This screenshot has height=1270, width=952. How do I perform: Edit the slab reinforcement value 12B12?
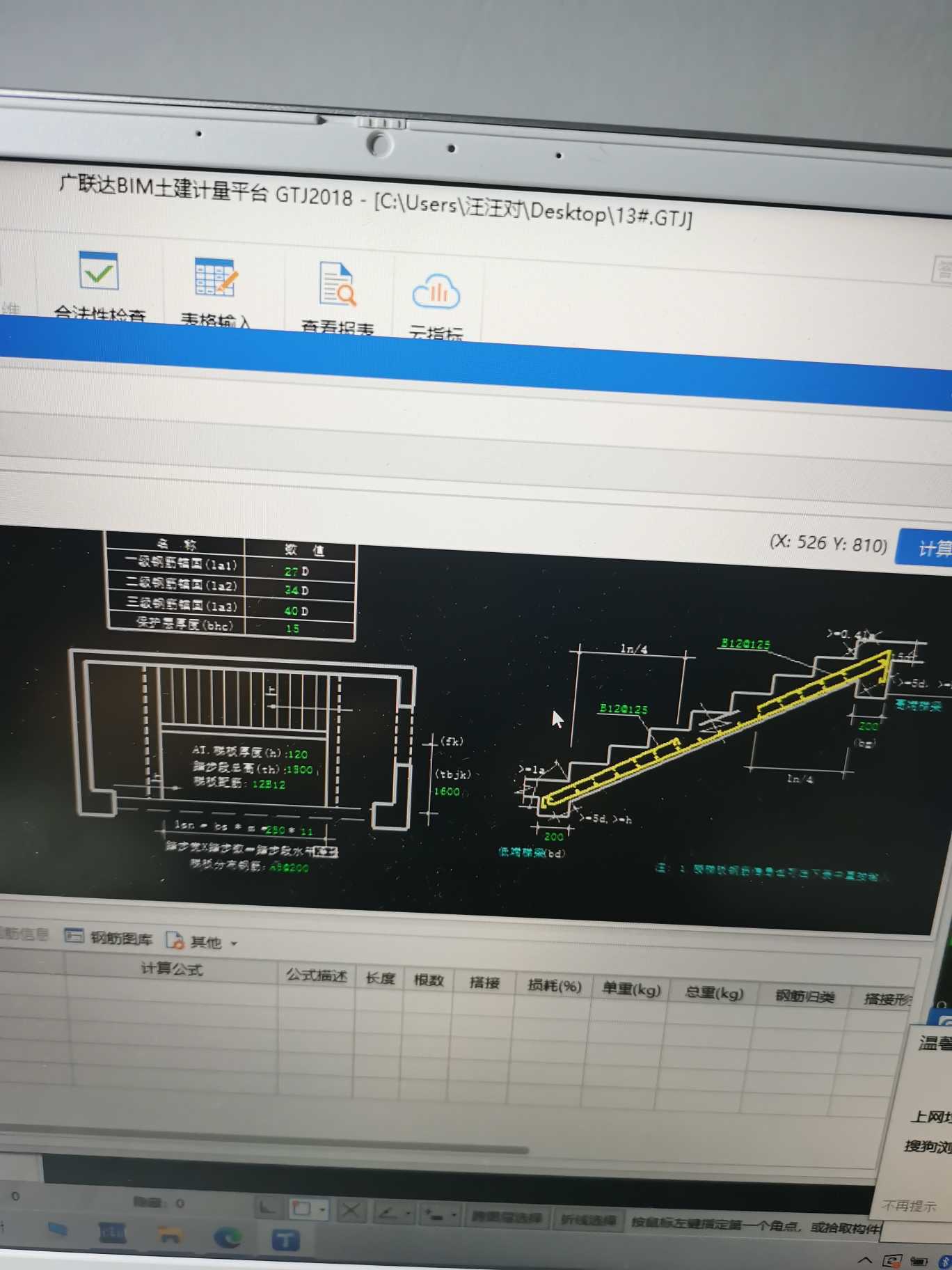pyautogui.click(x=269, y=785)
